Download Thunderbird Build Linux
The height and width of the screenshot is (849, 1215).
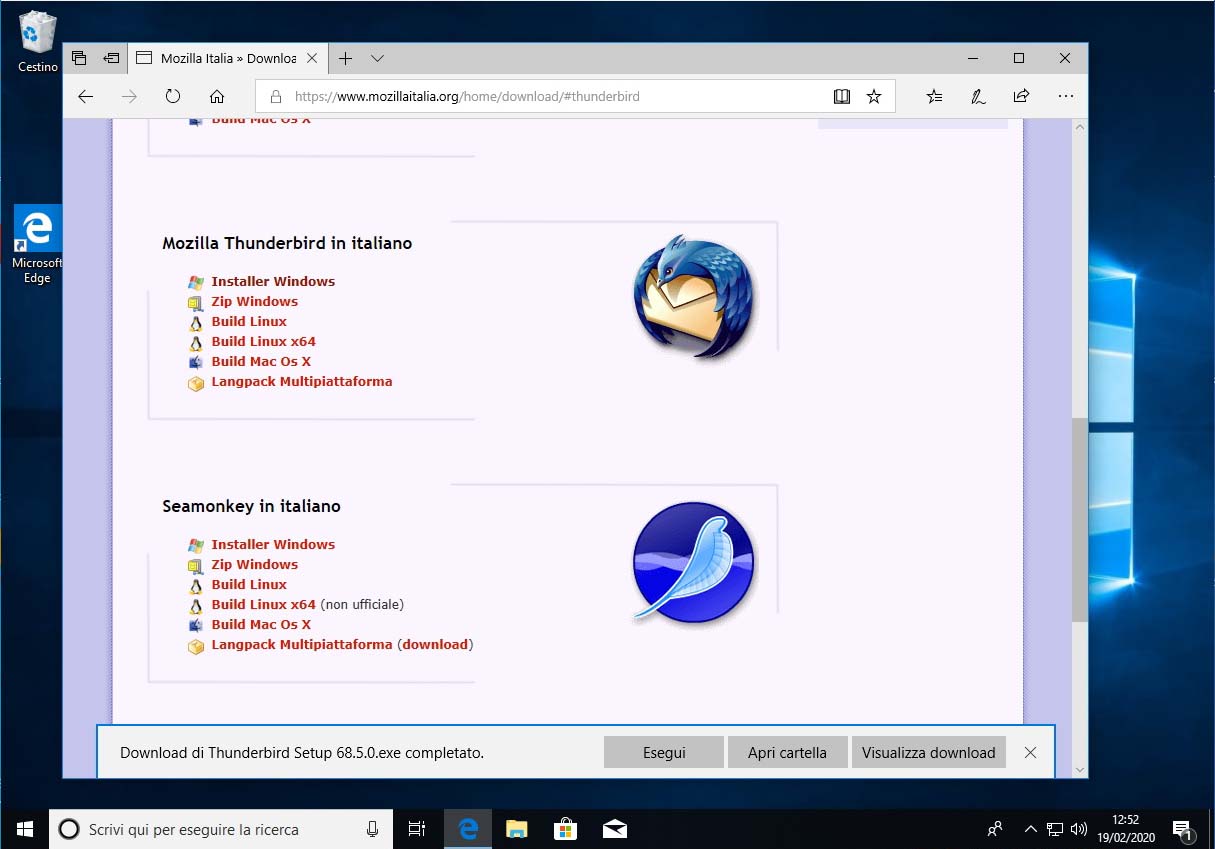(x=249, y=321)
